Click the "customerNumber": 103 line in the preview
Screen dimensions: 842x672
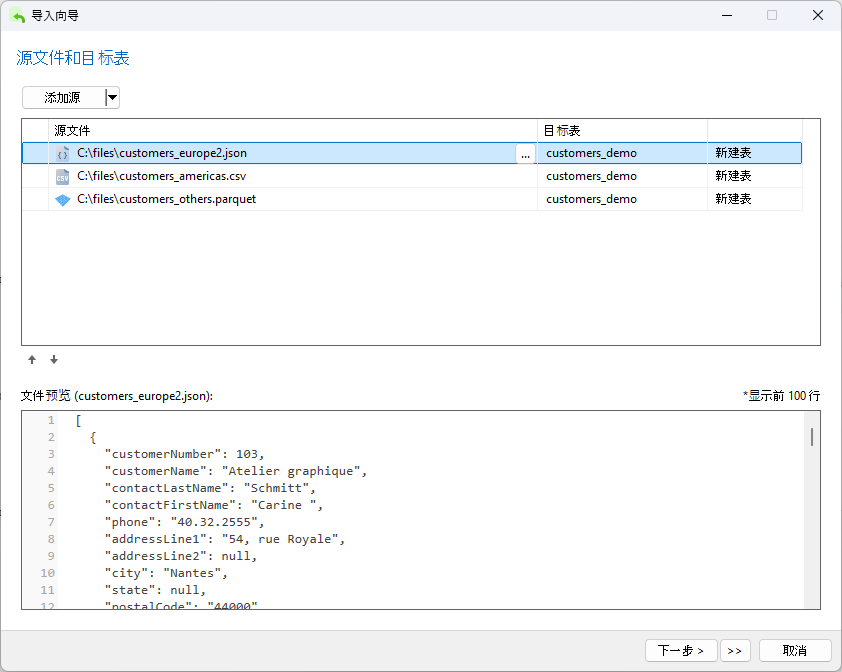184,454
